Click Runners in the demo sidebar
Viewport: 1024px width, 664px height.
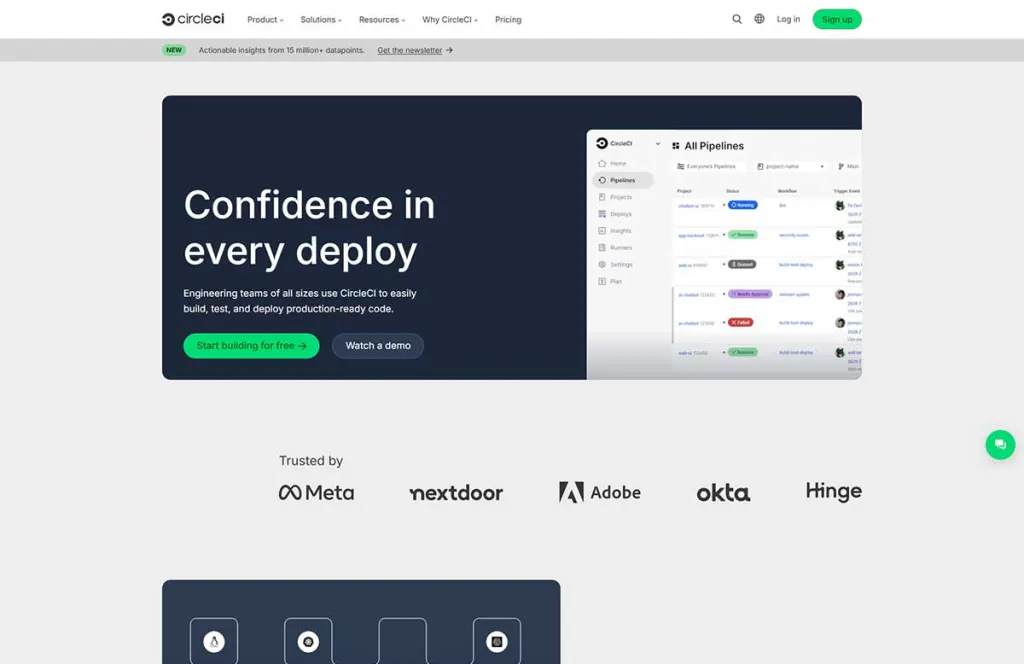pos(615,248)
